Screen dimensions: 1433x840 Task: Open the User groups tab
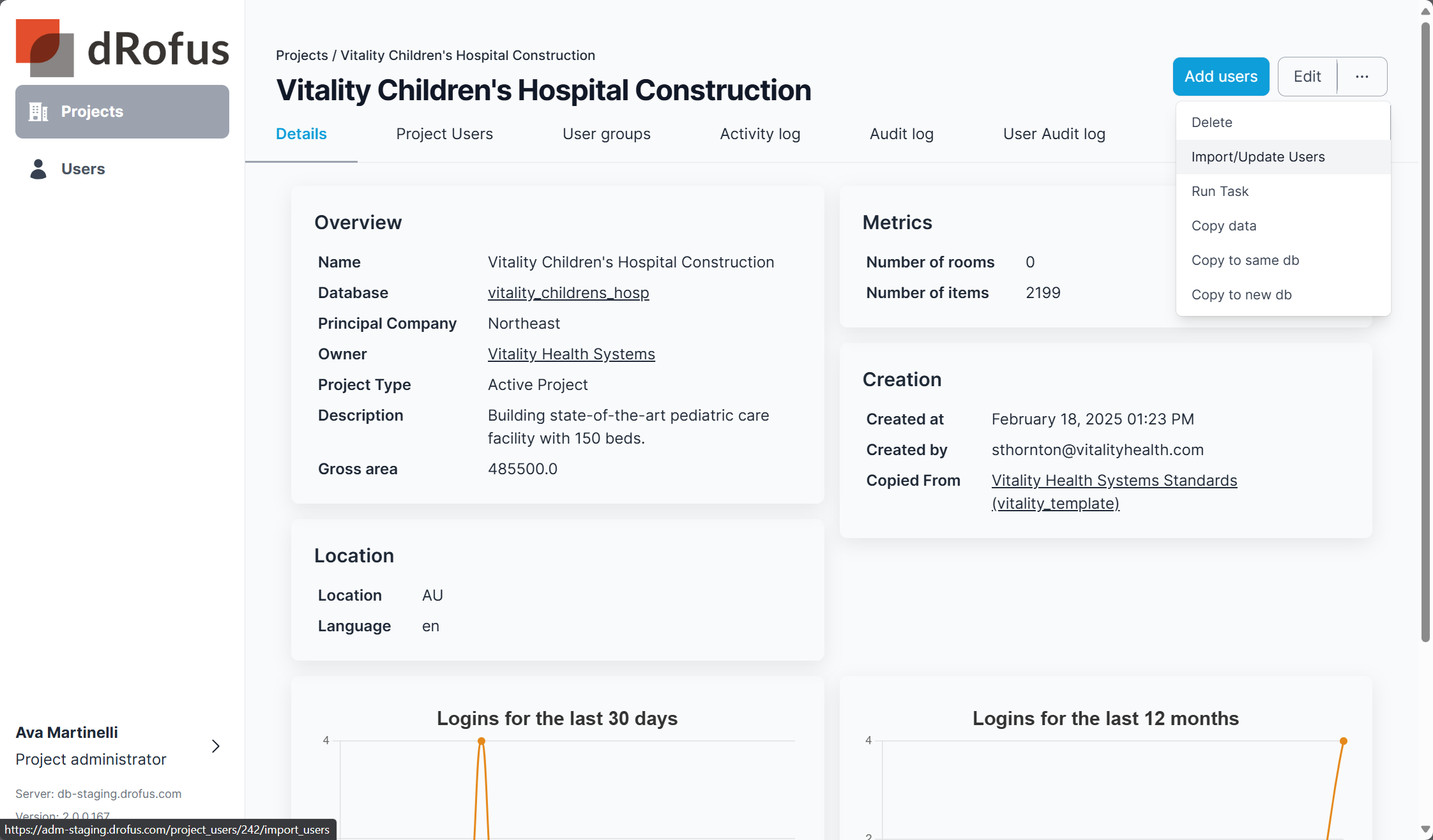(x=606, y=134)
